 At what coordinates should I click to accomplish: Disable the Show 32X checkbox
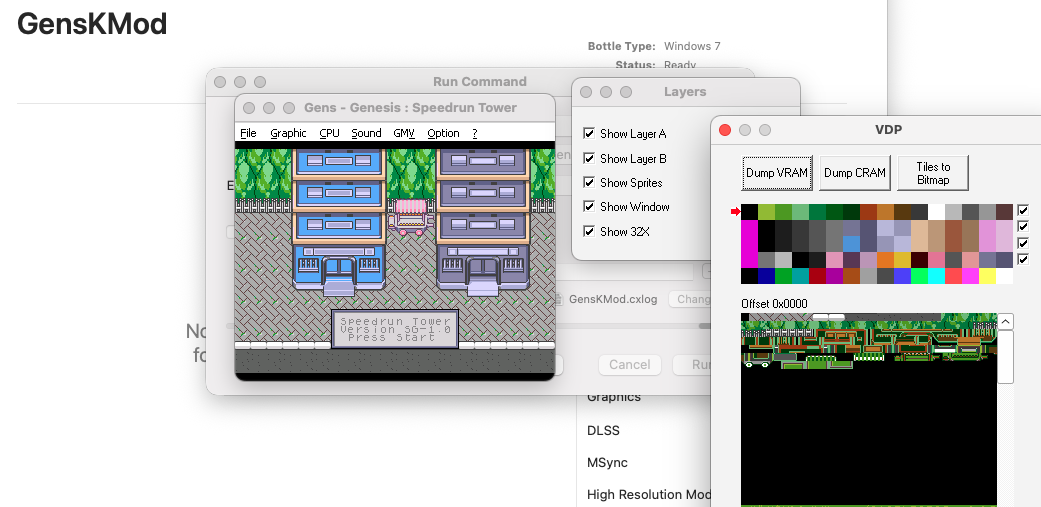pos(589,231)
